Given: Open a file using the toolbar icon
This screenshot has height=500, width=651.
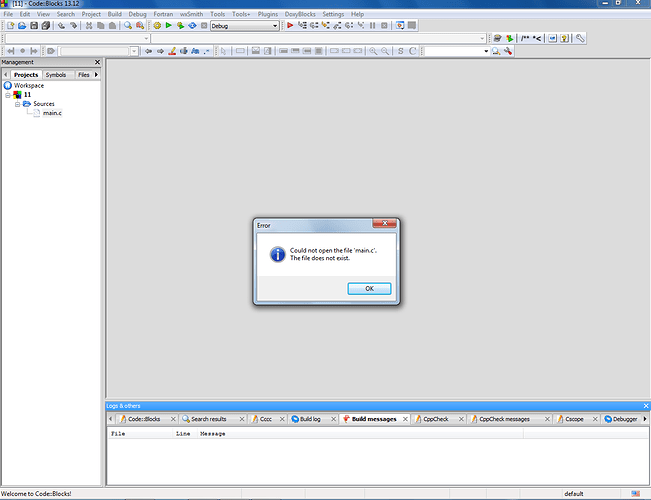Looking at the screenshot, I should 22,26.
